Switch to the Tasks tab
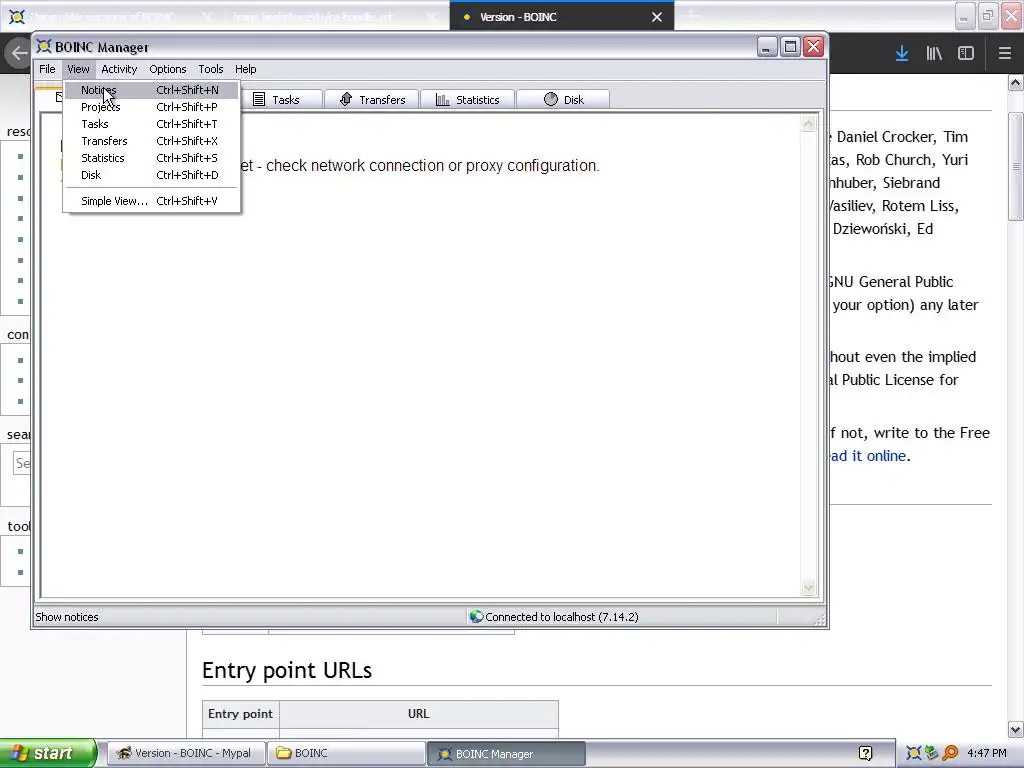Viewport: 1024px width, 768px height. click(283, 99)
